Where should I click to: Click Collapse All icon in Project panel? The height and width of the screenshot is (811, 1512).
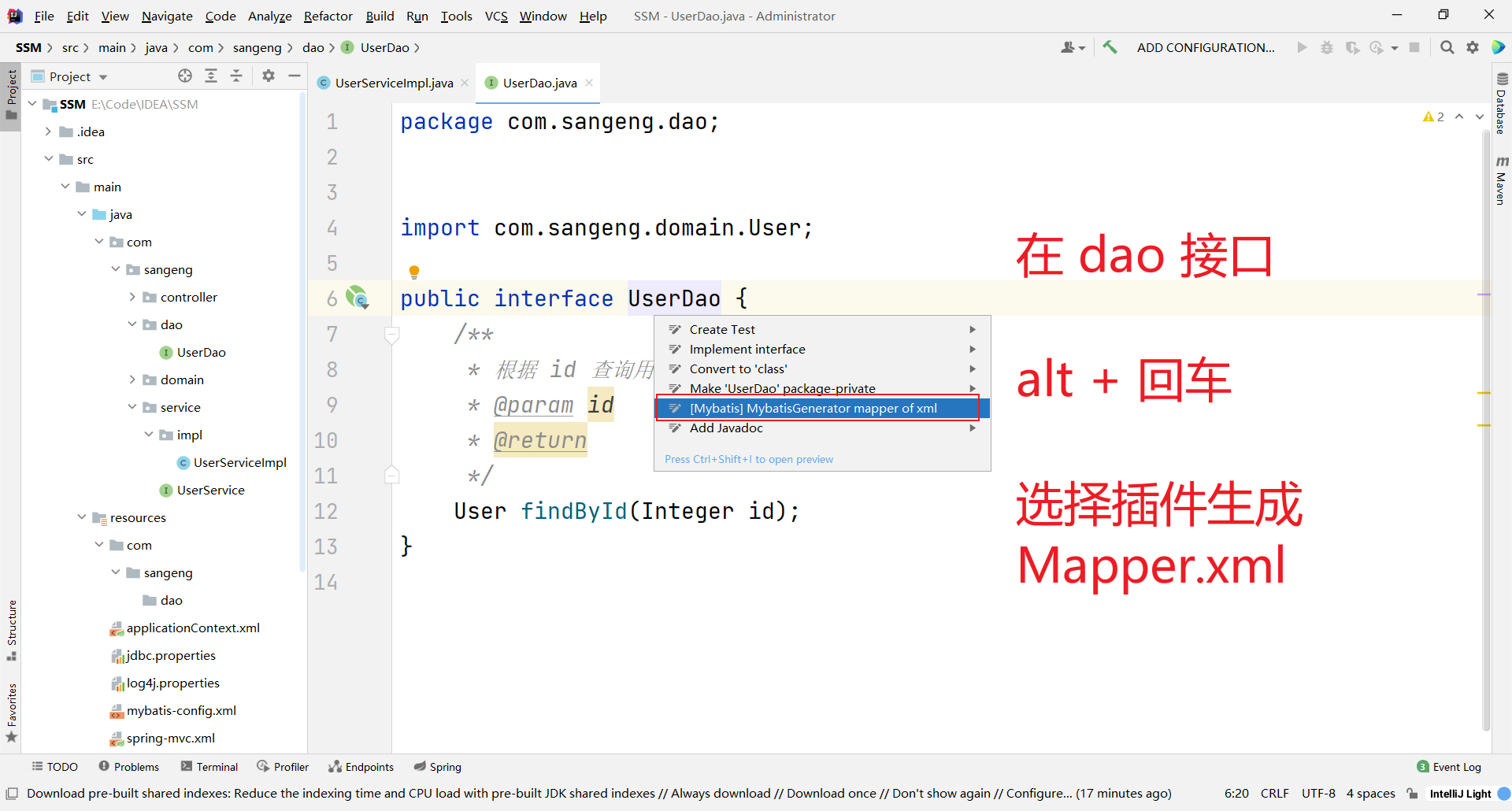(x=236, y=76)
